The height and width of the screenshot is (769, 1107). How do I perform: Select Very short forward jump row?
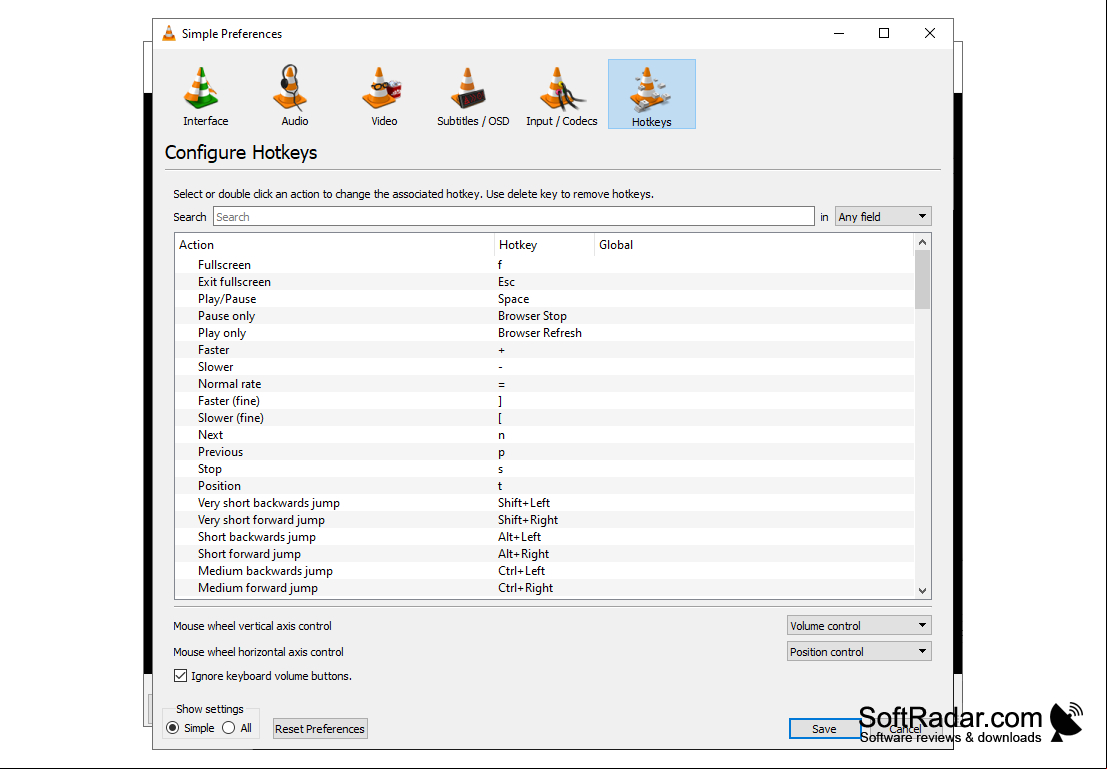point(544,519)
